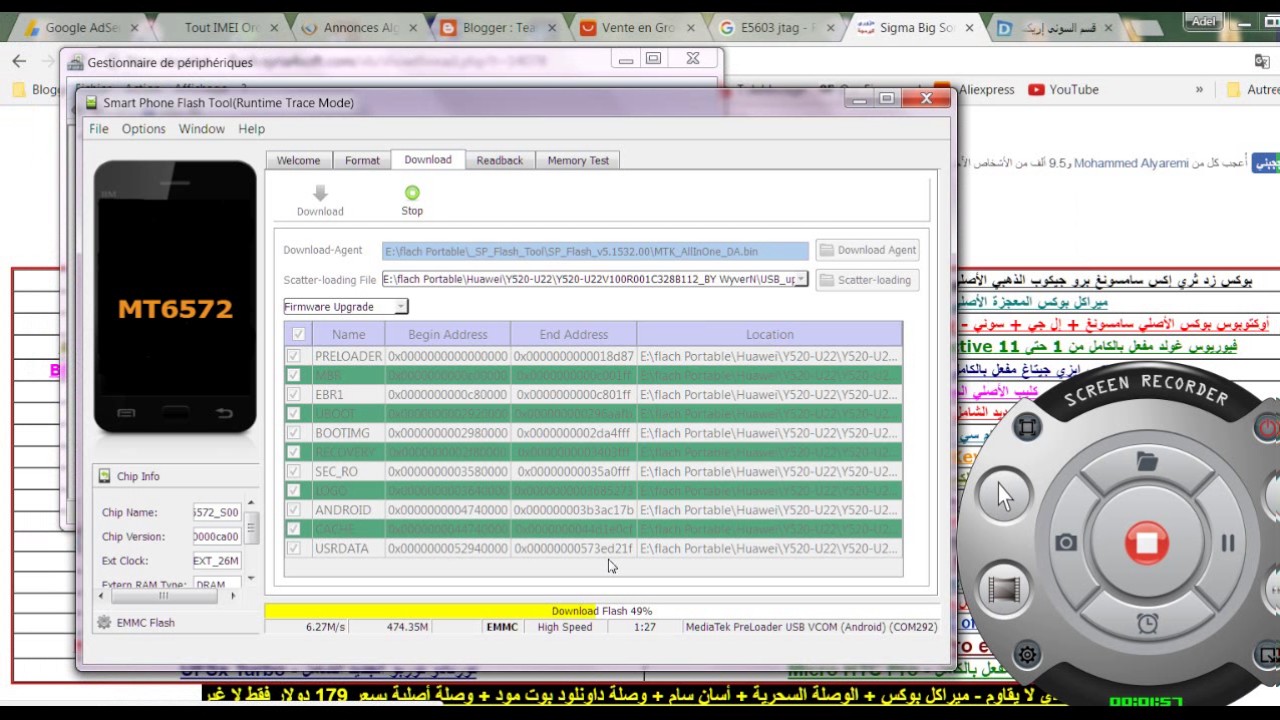Toggle the MBR row checkbox
1280x720 pixels.
click(294, 375)
